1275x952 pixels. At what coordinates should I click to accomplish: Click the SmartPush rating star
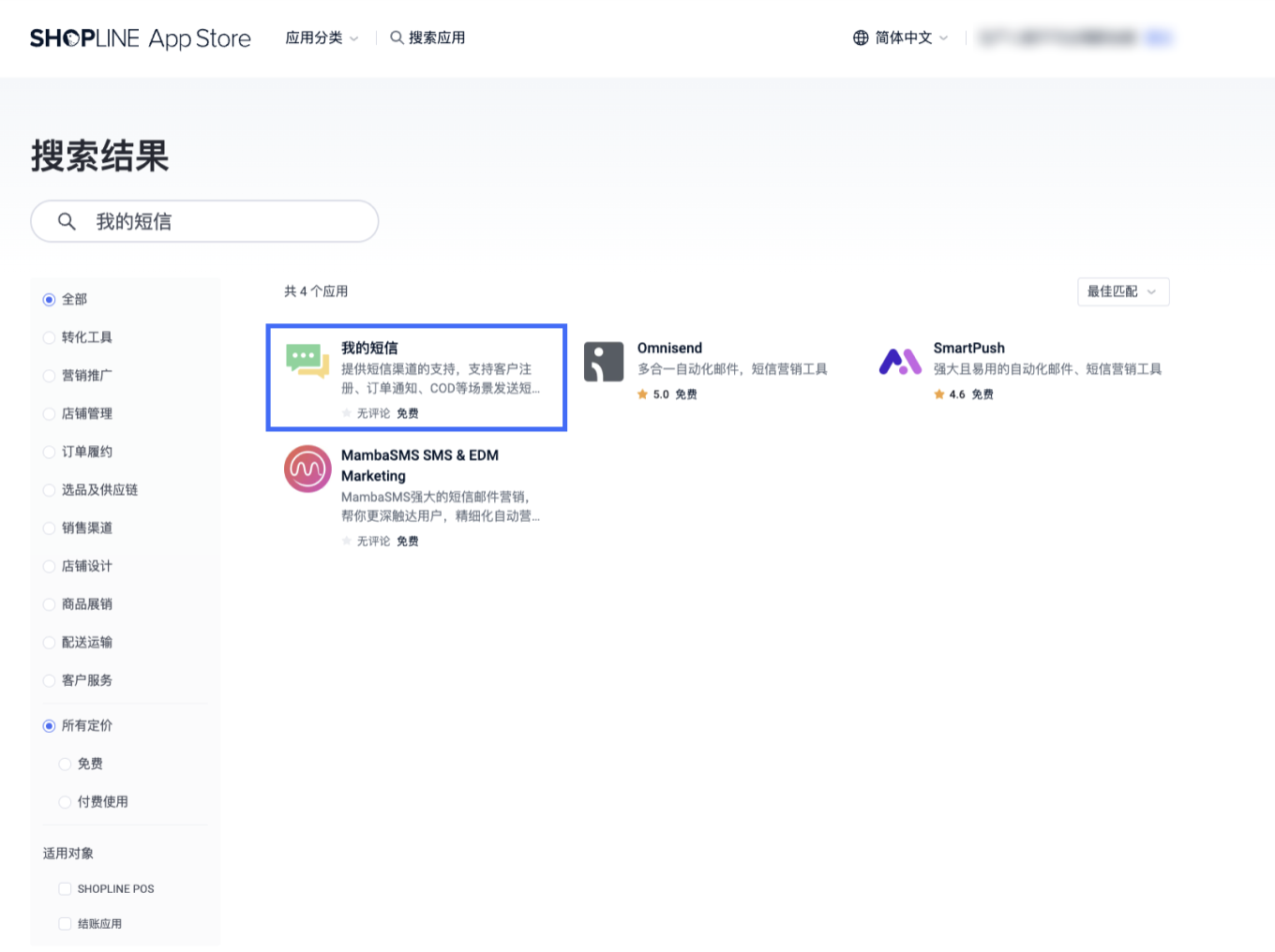(938, 394)
